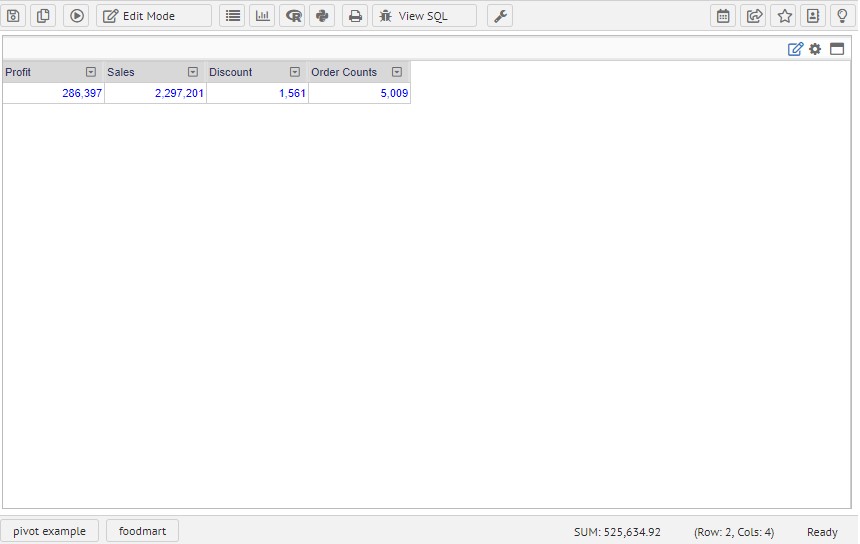Screen dimensions: 860x544
Task: Open the Profit column dropdown
Action: [x=91, y=72]
